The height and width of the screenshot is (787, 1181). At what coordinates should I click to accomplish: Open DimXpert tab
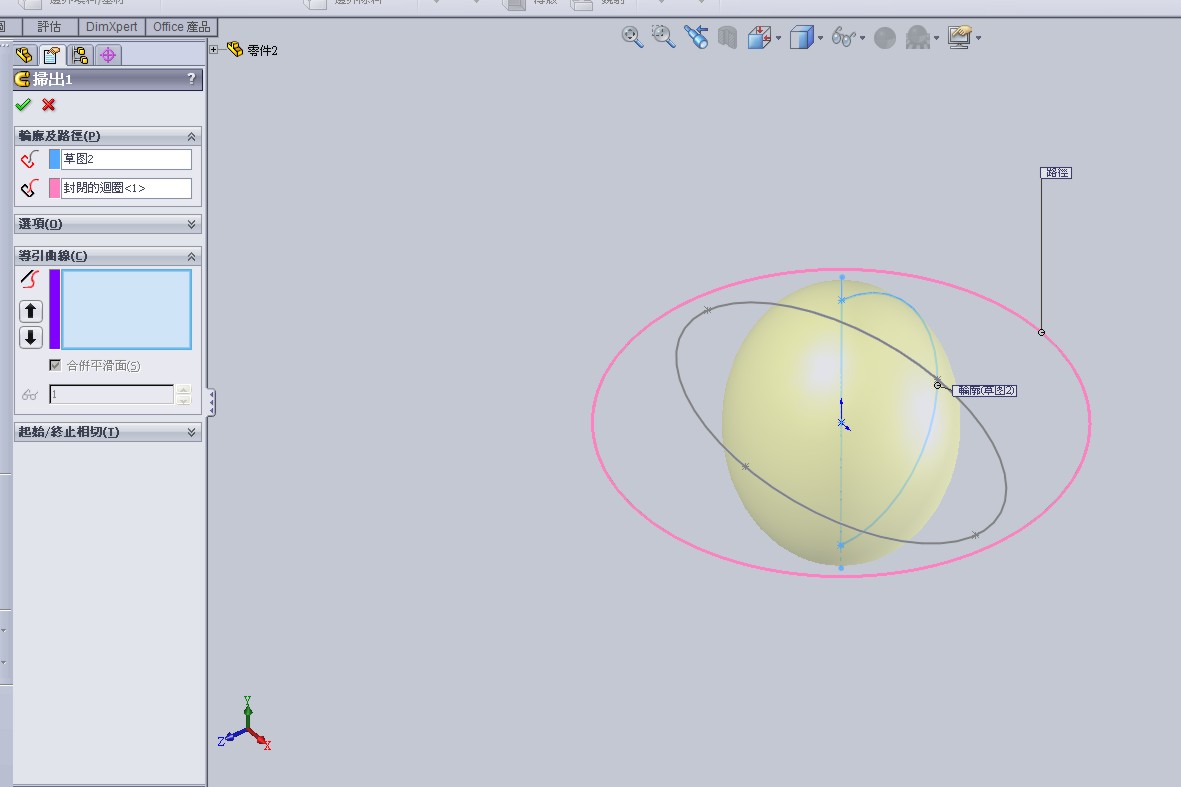click(x=111, y=27)
